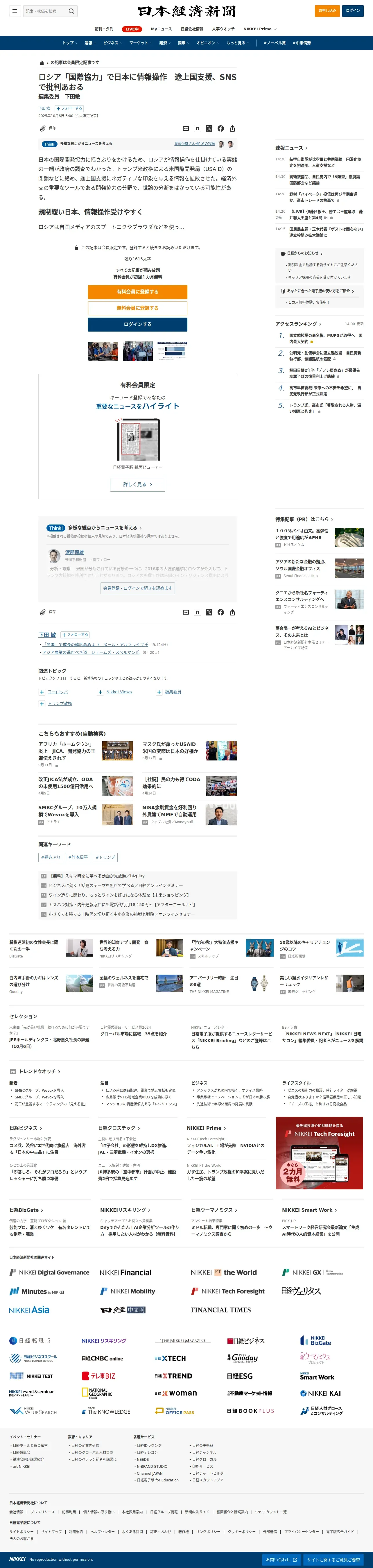Click the upload share icon under the headline

(x=232, y=128)
